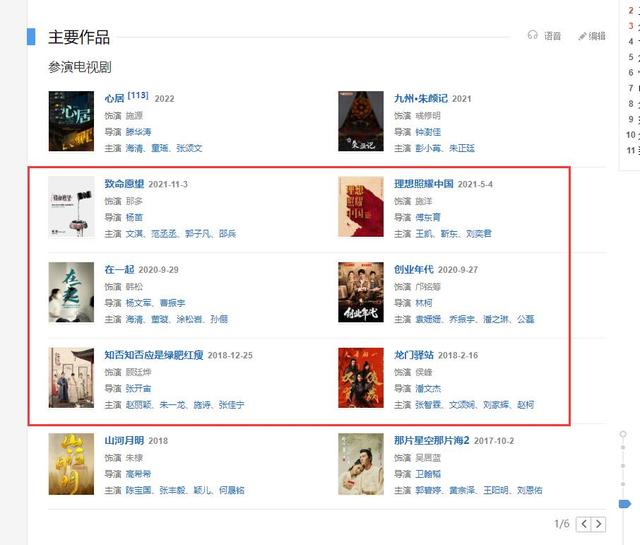640x545 pixels.
Task: Open 理想照耀中国 title link
Action: (424, 184)
